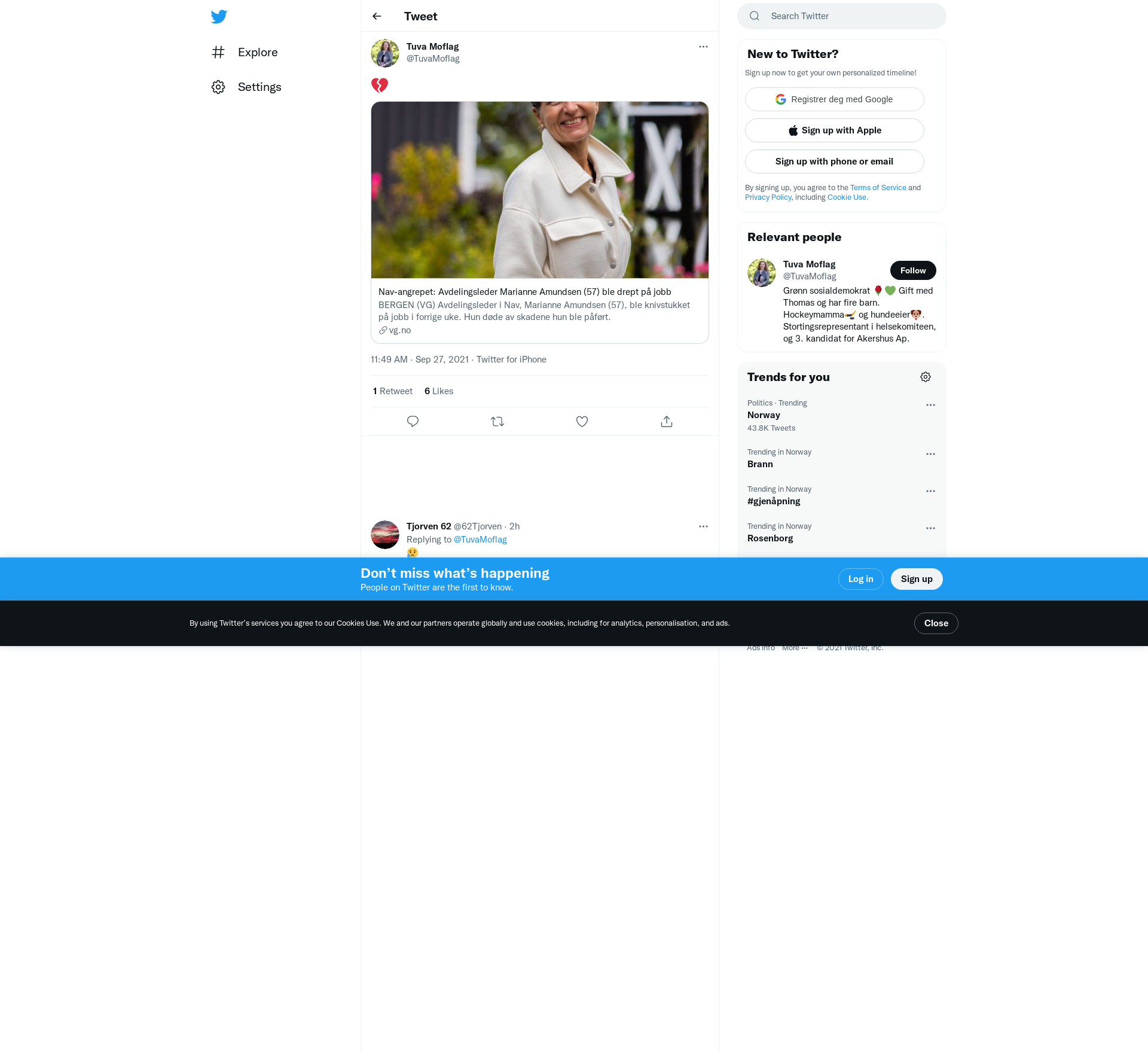Click Tuva Moflag's avatar on the tweet
This screenshot has height=1051, width=1148.
pos(385,53)
